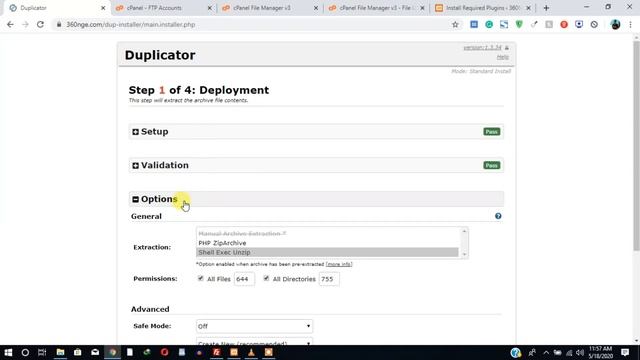Close the Install Required Plugins tab
Image resolution: width=640 pixels, height=360 pixels.
[528, 8]
